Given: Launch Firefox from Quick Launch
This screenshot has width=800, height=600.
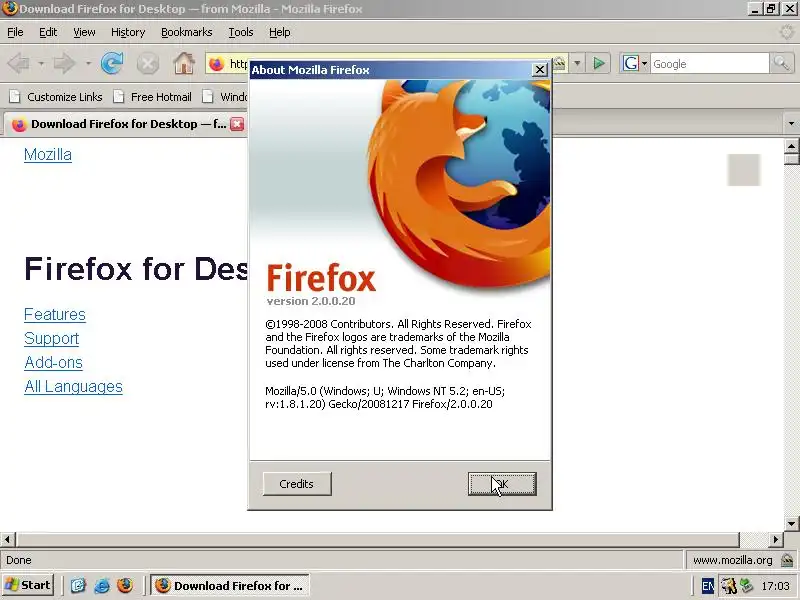Looking at the screenshot, I should 125,585.
